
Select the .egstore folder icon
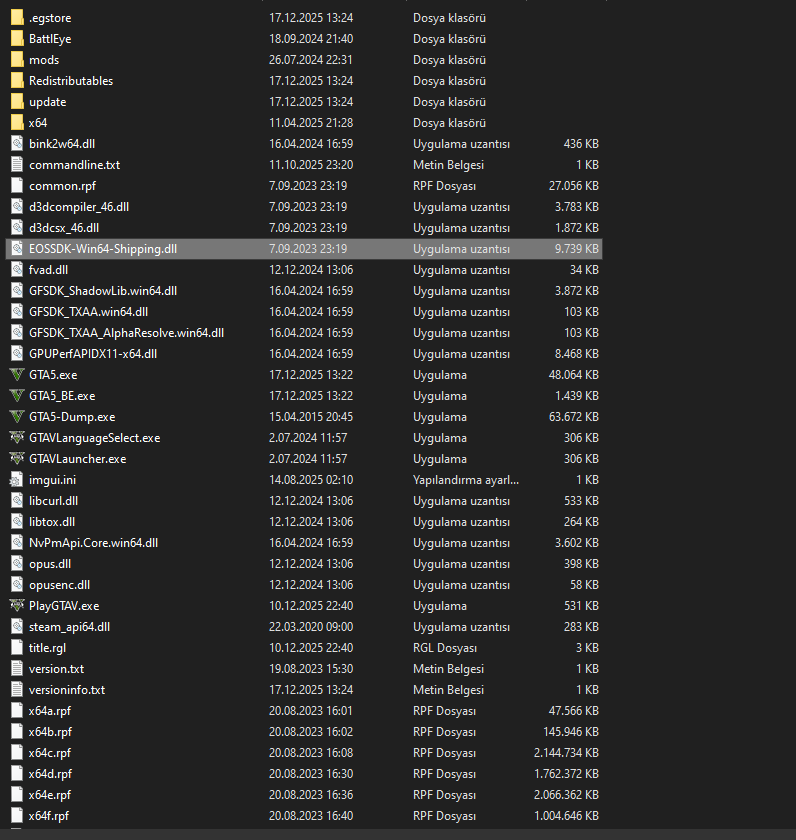(x=17, y=18)
